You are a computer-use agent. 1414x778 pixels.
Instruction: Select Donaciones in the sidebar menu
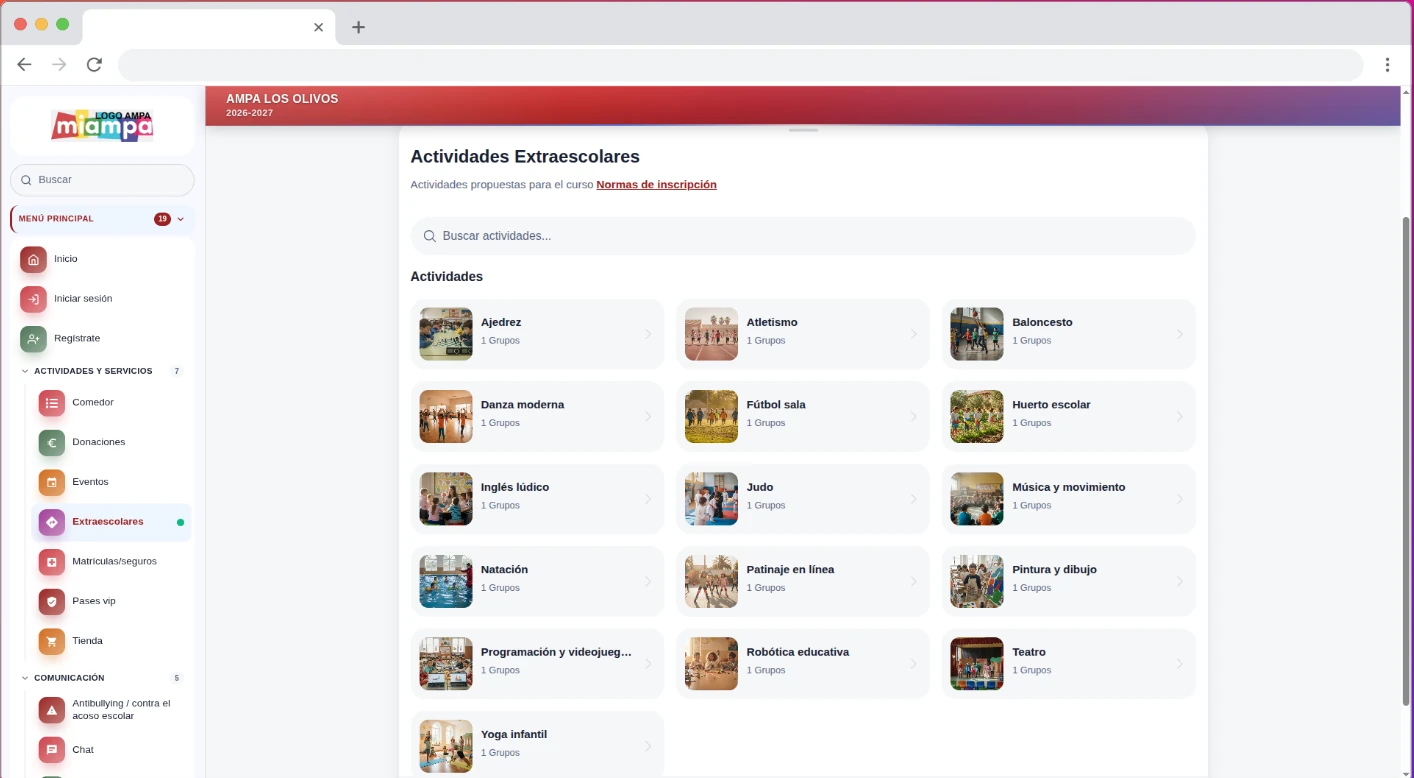(x=111, y=442)
